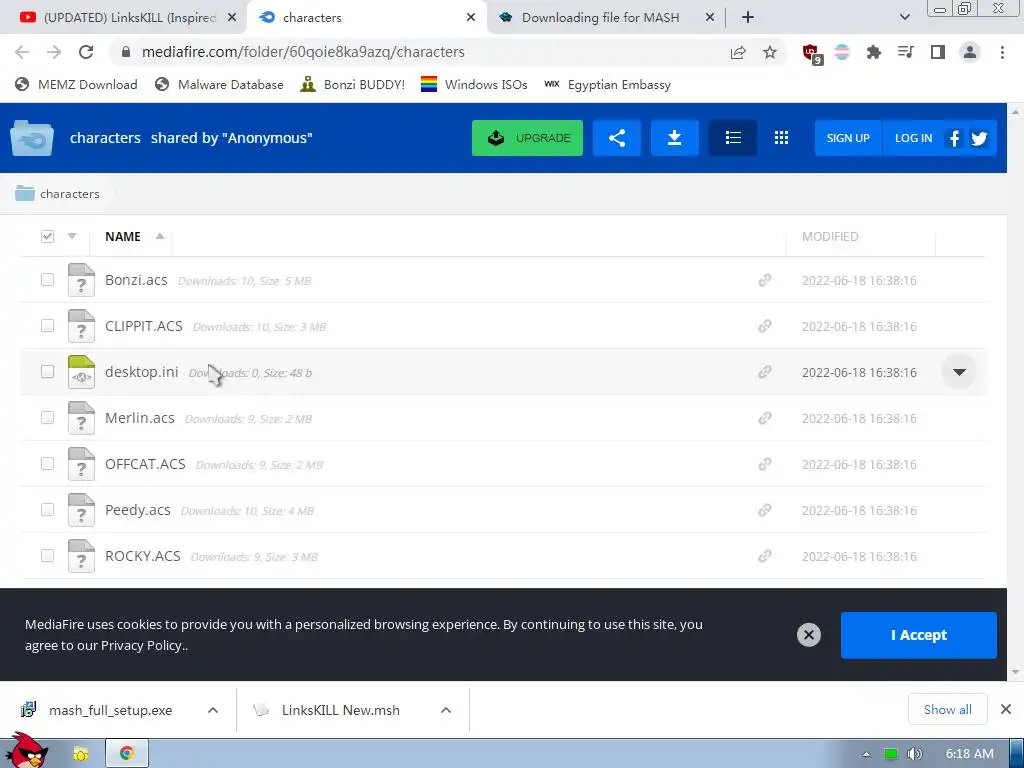Check the Merlin.acs checkbox
This screenshot has width=1024, height=768.
[47, 417]
